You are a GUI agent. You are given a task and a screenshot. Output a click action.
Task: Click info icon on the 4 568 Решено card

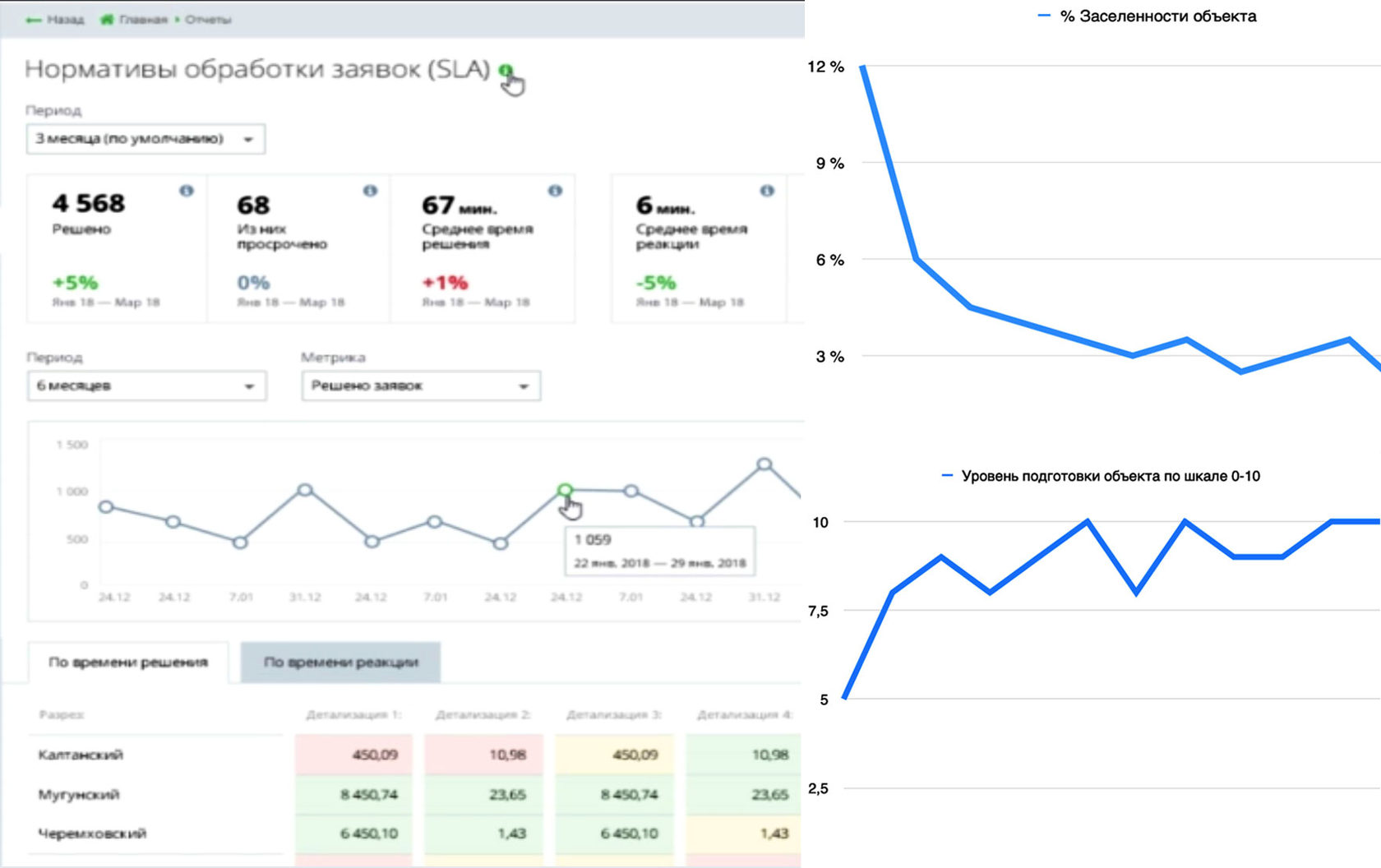187,191
